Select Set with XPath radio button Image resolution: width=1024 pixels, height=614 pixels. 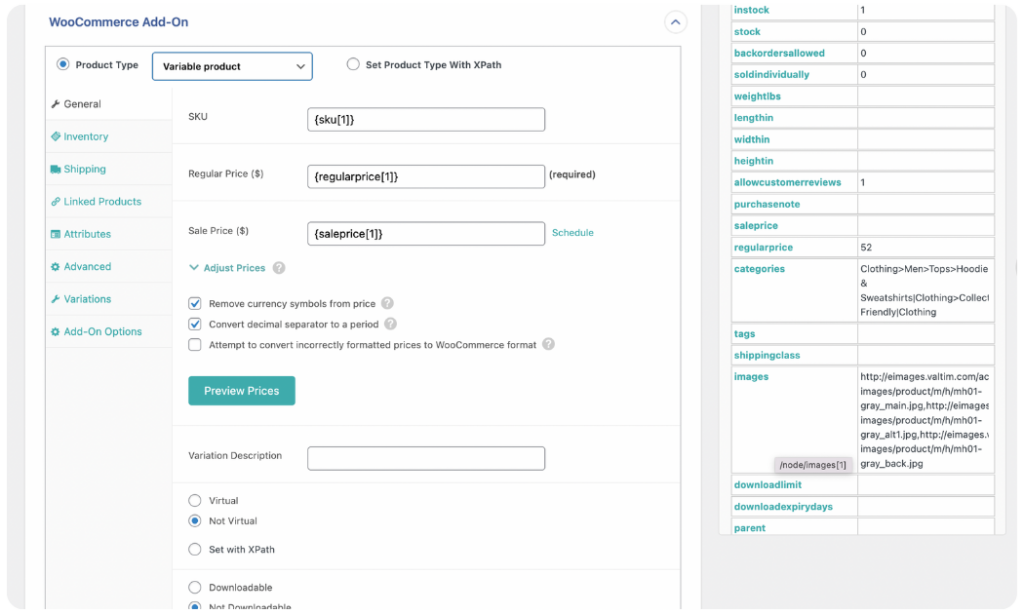click(195, 549)
